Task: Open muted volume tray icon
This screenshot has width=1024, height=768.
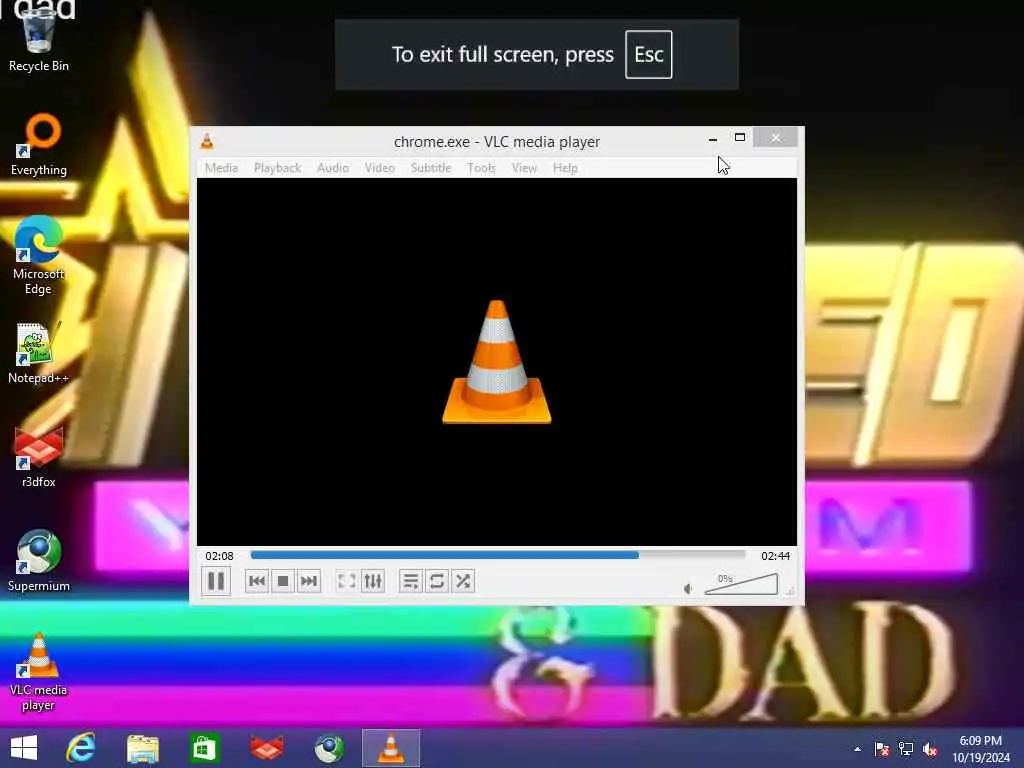Action: pos(930,749)
